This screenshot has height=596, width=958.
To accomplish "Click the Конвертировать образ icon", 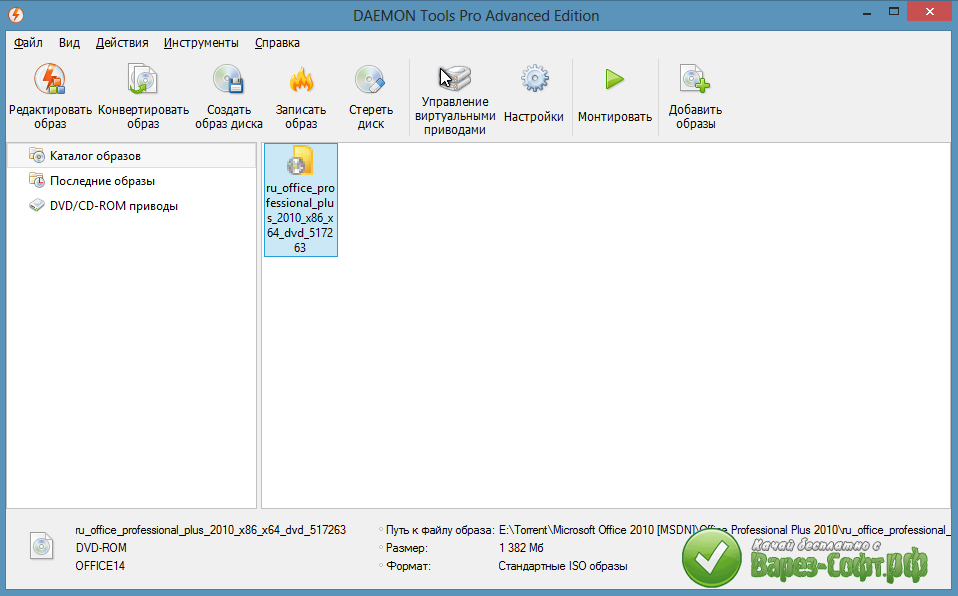I will tap(143, 80).
